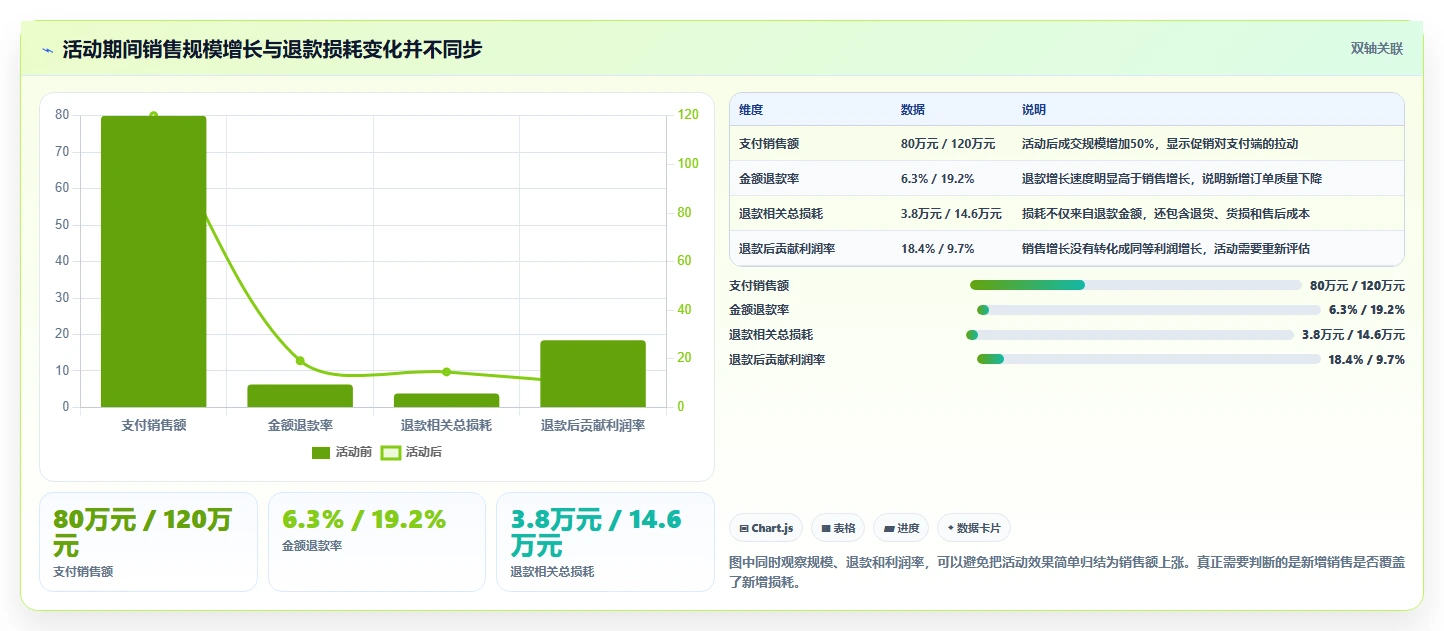Open the 退款相关总损耗 data card
Image resolution: width=1444 pixels, height=631 pixels.
point(606,542)
